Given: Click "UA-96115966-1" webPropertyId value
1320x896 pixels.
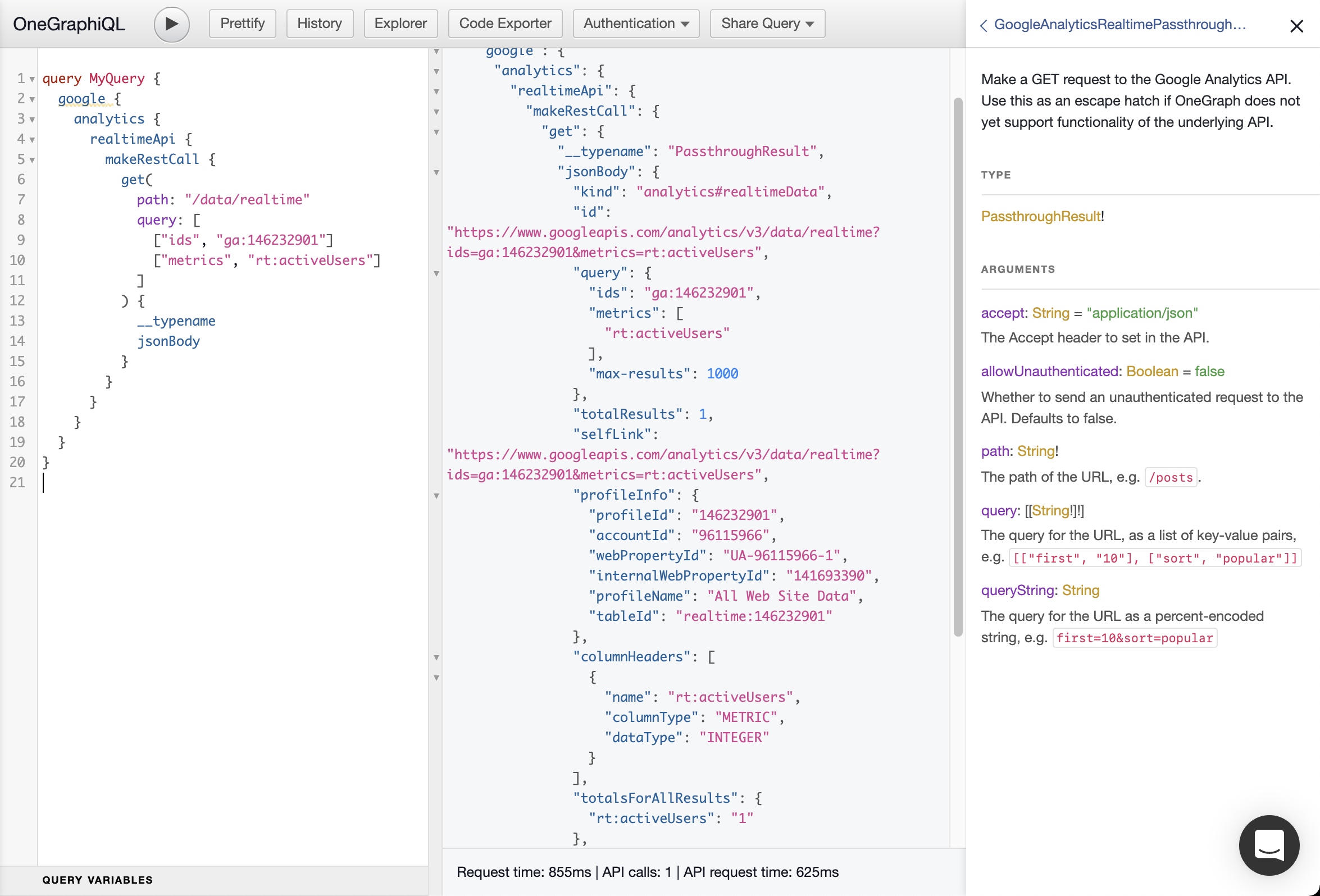Looking at the screenshot, I should [x=781, y=555].
